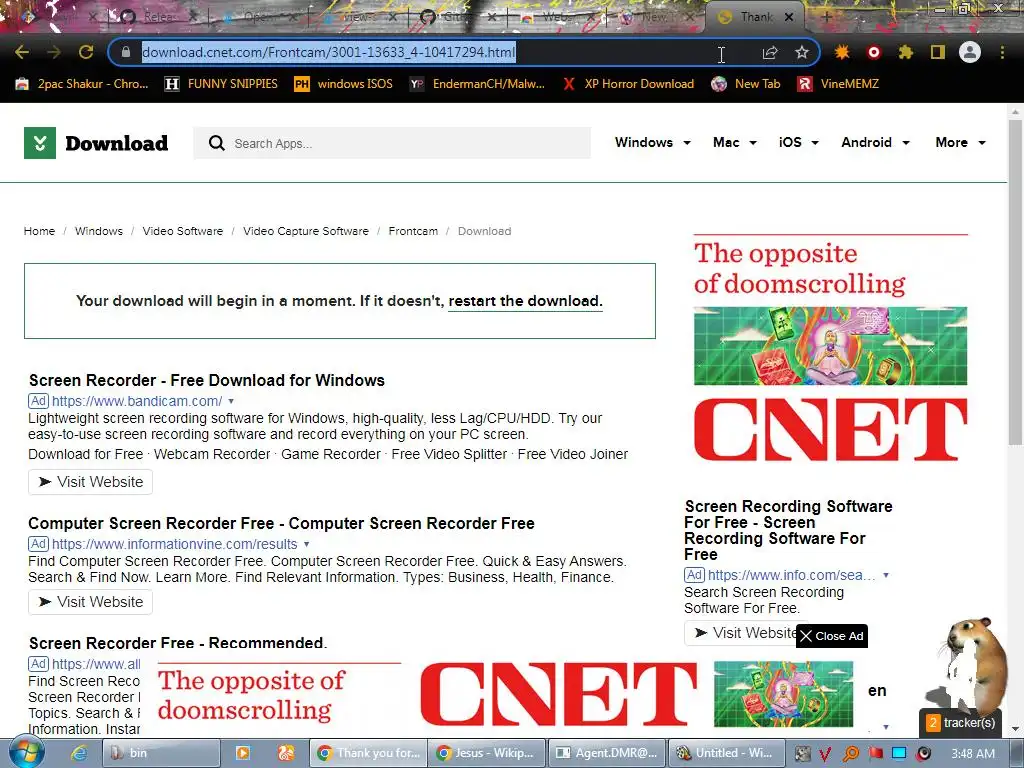Click 'restart the download' link
Image resolution: width=1024 pixels, height=768 pixels.
(525, 301)
